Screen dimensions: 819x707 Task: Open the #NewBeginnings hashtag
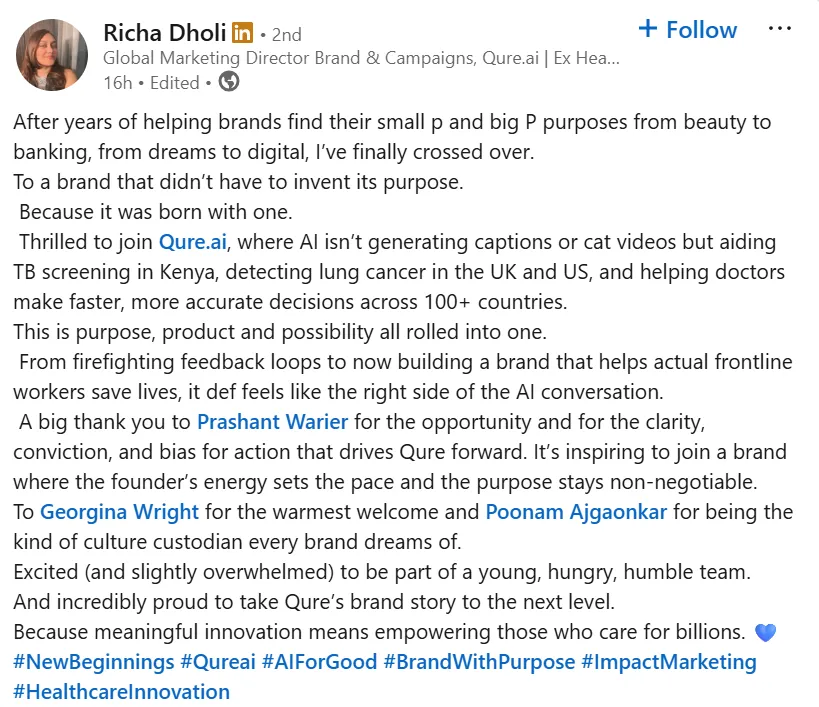point(93,662)
